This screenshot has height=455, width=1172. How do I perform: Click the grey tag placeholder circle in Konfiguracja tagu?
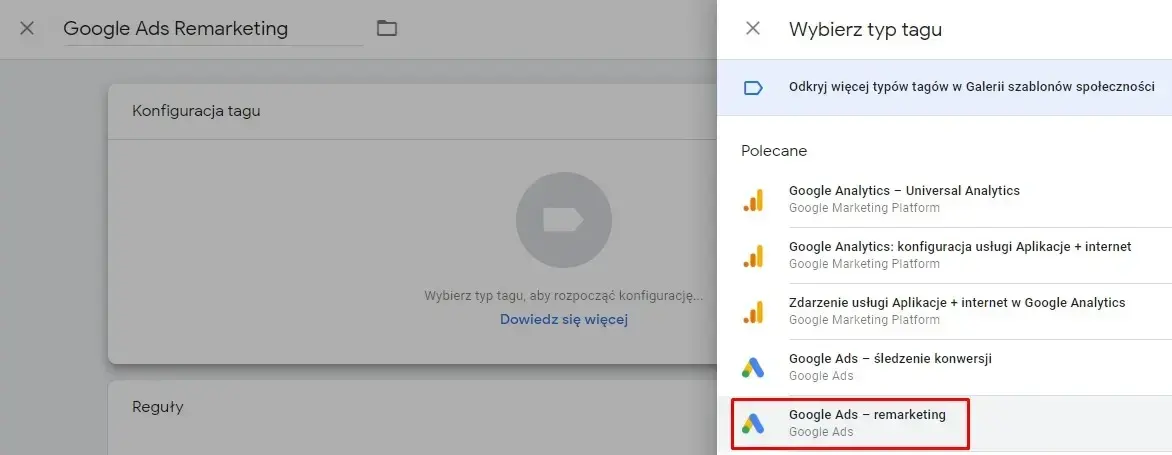[x=564, y=220]
